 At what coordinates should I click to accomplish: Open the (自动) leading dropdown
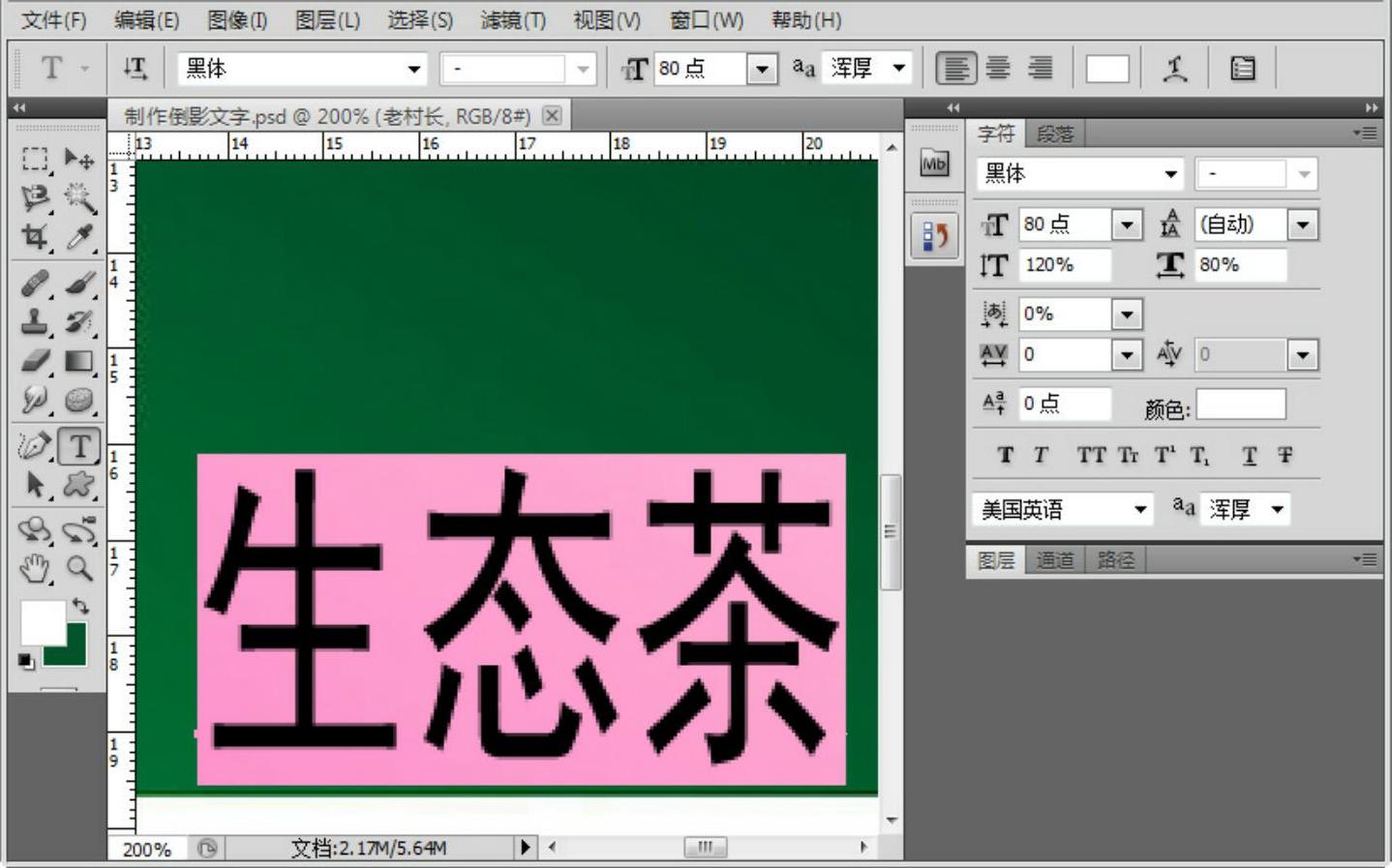(x=1302, y=225)
